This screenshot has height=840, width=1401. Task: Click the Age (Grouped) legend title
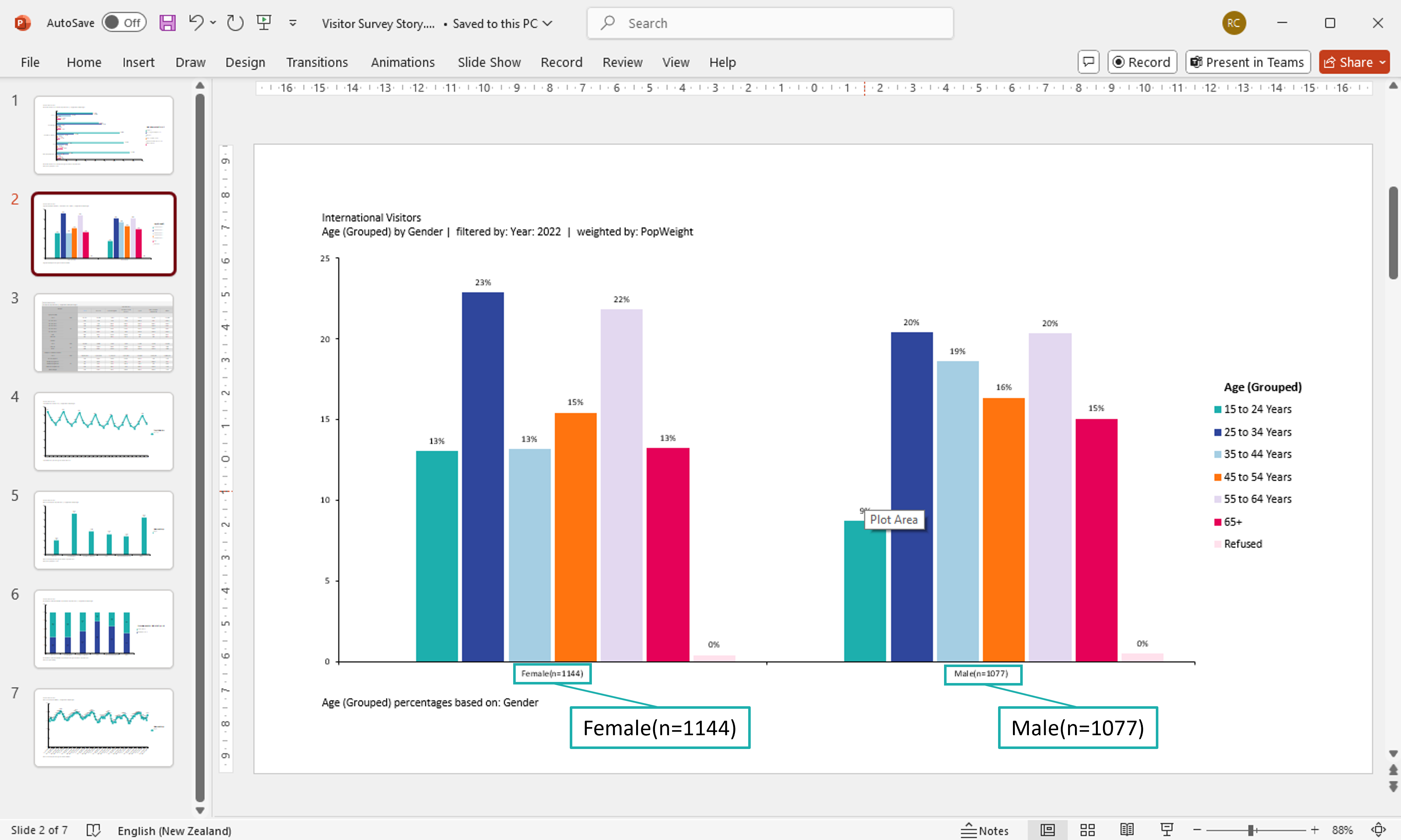point(1262,387)
